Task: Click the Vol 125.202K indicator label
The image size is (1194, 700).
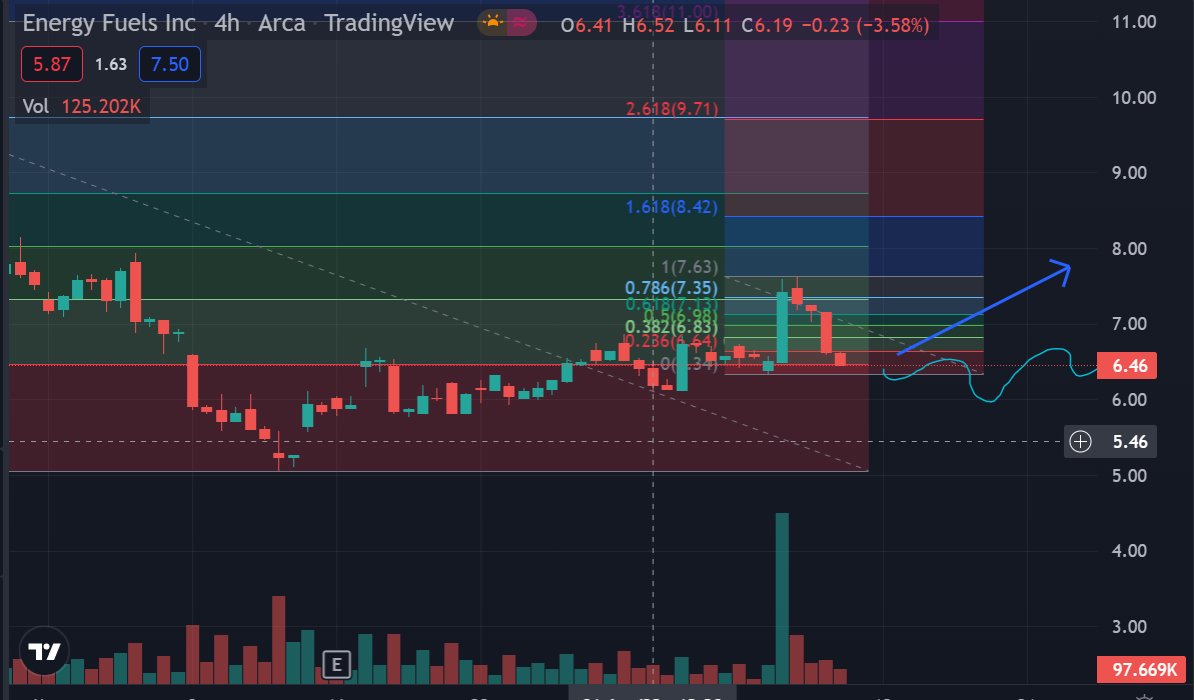Action: pyautogui.click(x=81, y=106)
